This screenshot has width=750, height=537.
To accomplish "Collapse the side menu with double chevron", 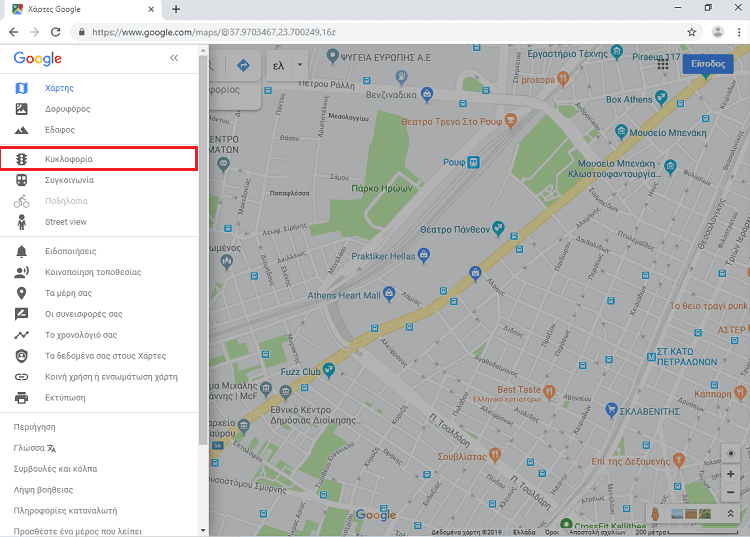I will point(174,58).
